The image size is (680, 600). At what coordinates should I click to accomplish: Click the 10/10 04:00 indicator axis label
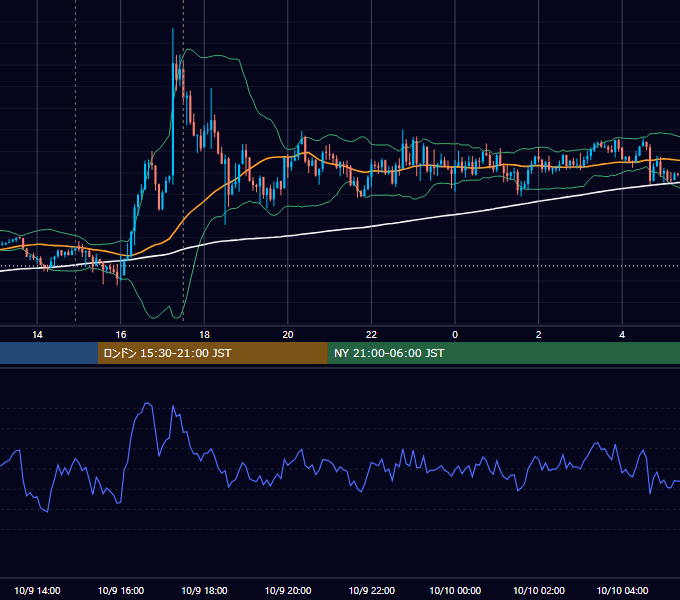tap(622, 590)
